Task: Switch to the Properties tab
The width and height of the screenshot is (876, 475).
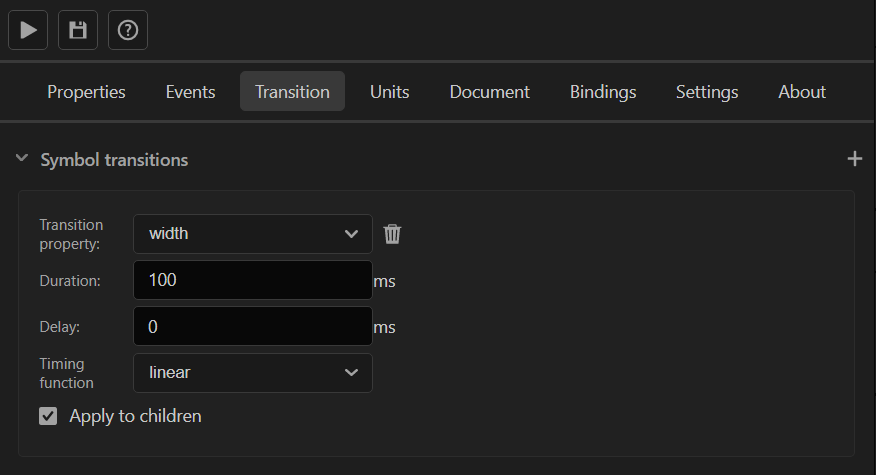Action: pos(86,92)
